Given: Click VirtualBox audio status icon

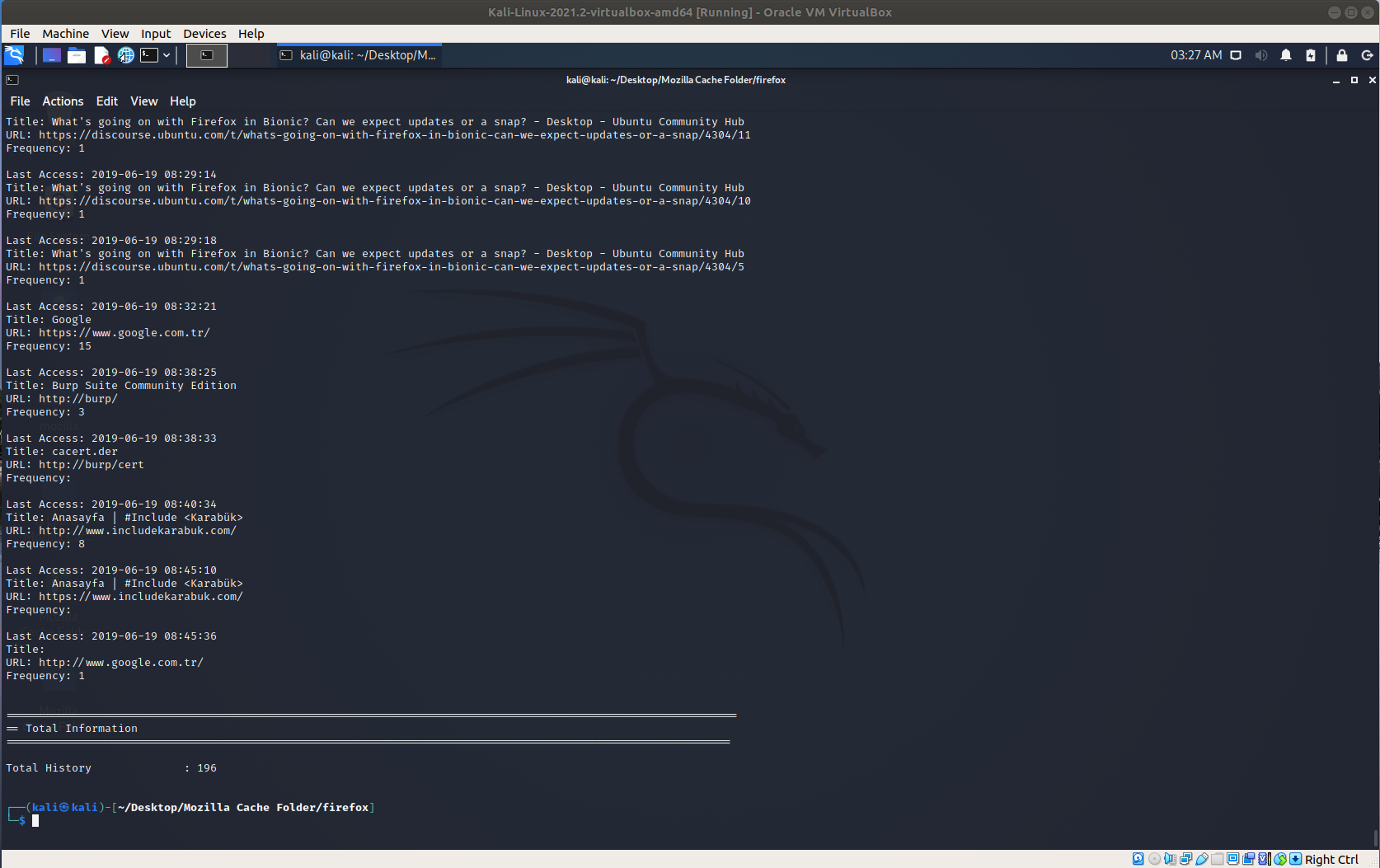Looking at the screenshot, I should pyautogui.click(x=1170, y=859).
